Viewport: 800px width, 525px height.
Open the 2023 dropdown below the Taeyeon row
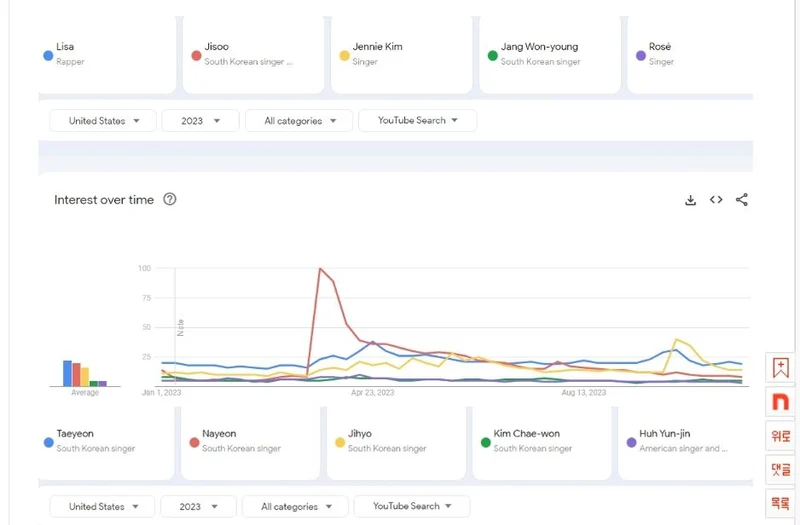coord(198,506)
